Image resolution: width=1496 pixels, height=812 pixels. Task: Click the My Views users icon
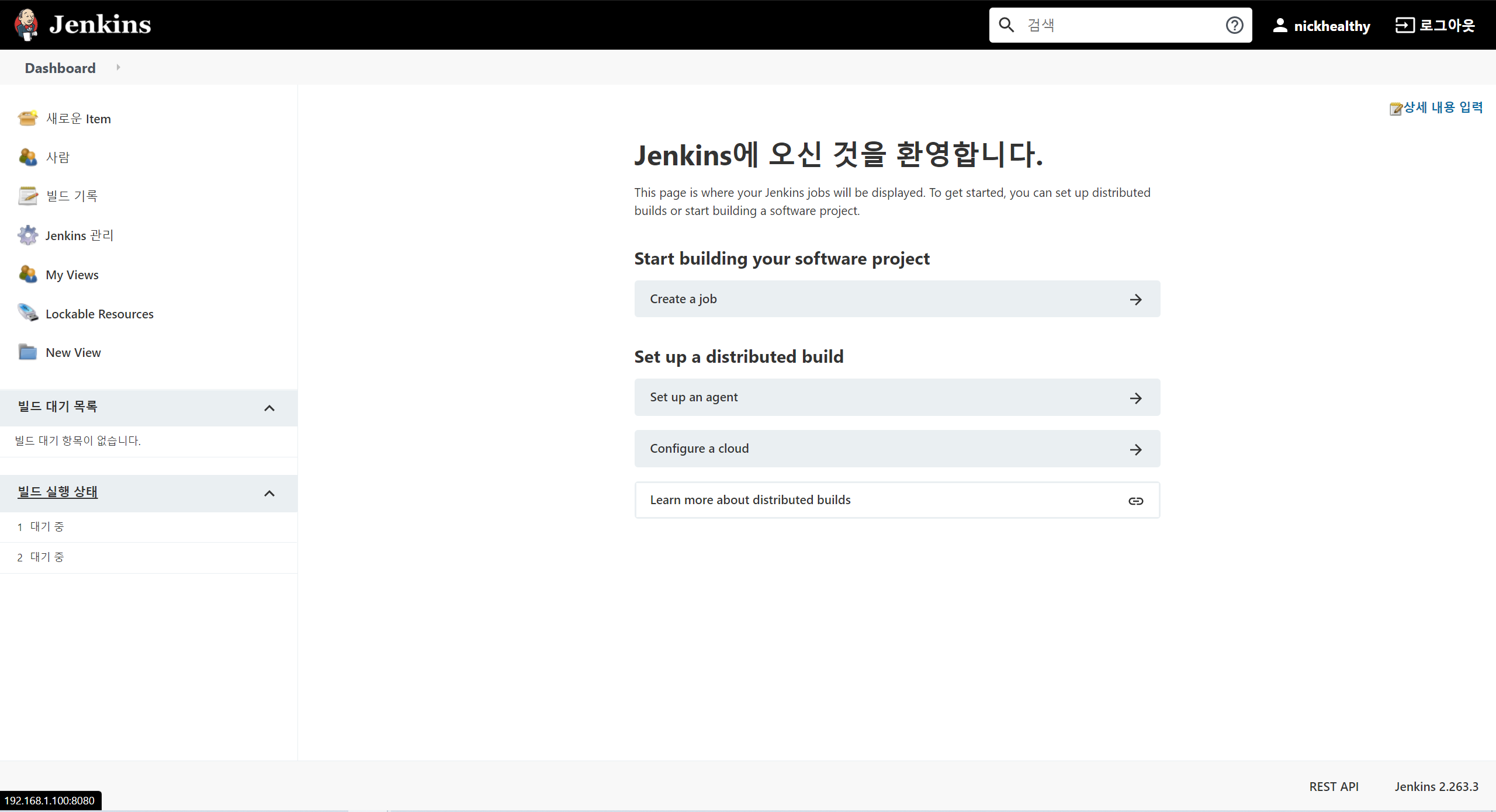coord(27,274)
